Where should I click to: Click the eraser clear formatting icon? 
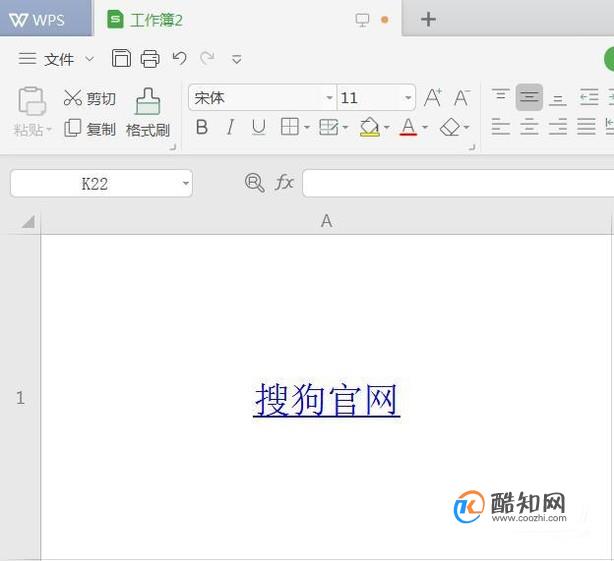click(450, 127)
